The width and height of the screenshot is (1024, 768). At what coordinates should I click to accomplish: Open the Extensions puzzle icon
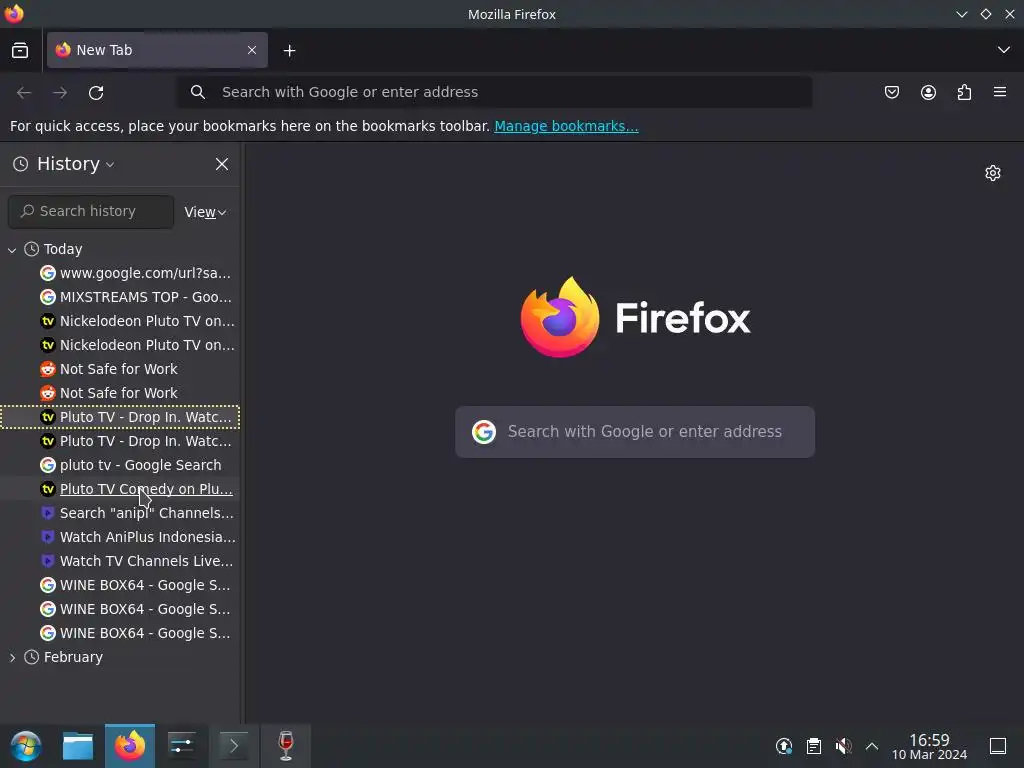coord(964,92)
